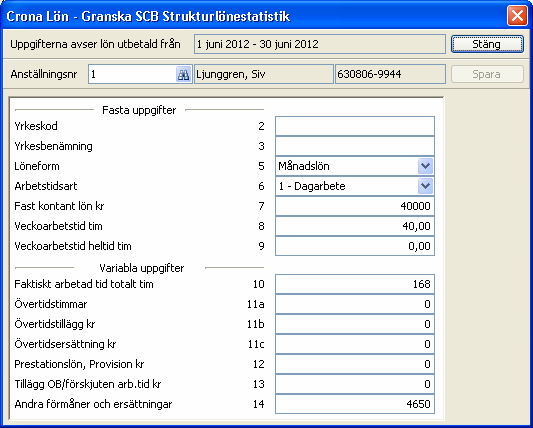Viewport: 533px width, 428px height.
Task: Click Veckoarbetstid heltid tim field 0,00
Action: (x=355, y=246)
